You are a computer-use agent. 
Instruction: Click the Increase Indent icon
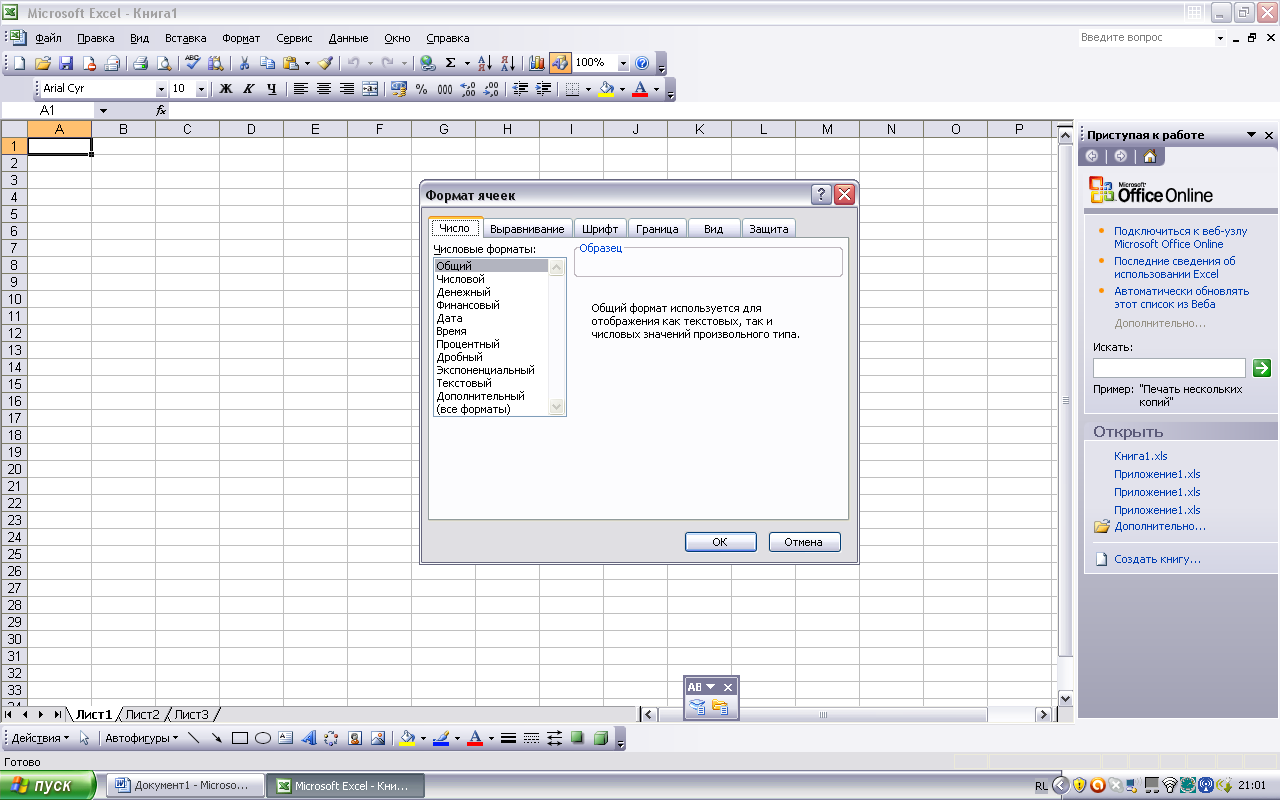(x=544, y=89)
